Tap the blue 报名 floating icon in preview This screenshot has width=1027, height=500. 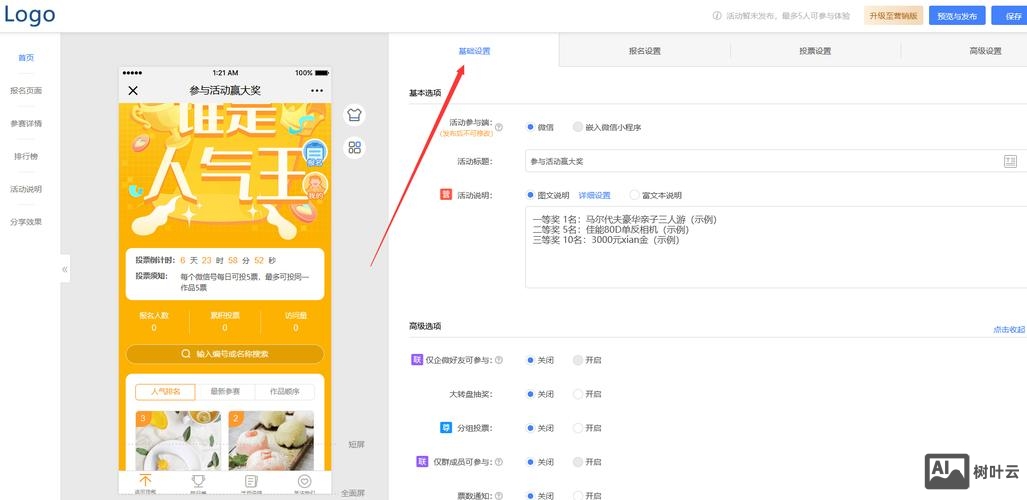[315, 152]
